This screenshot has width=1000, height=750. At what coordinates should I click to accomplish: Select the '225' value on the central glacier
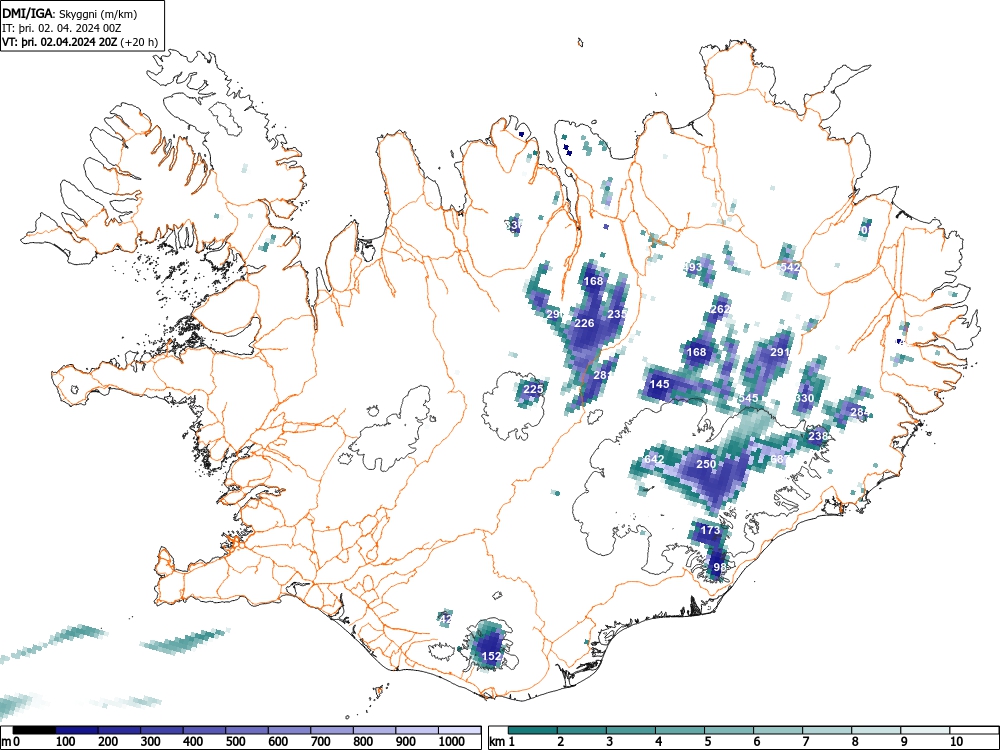[x=533, y=389]
